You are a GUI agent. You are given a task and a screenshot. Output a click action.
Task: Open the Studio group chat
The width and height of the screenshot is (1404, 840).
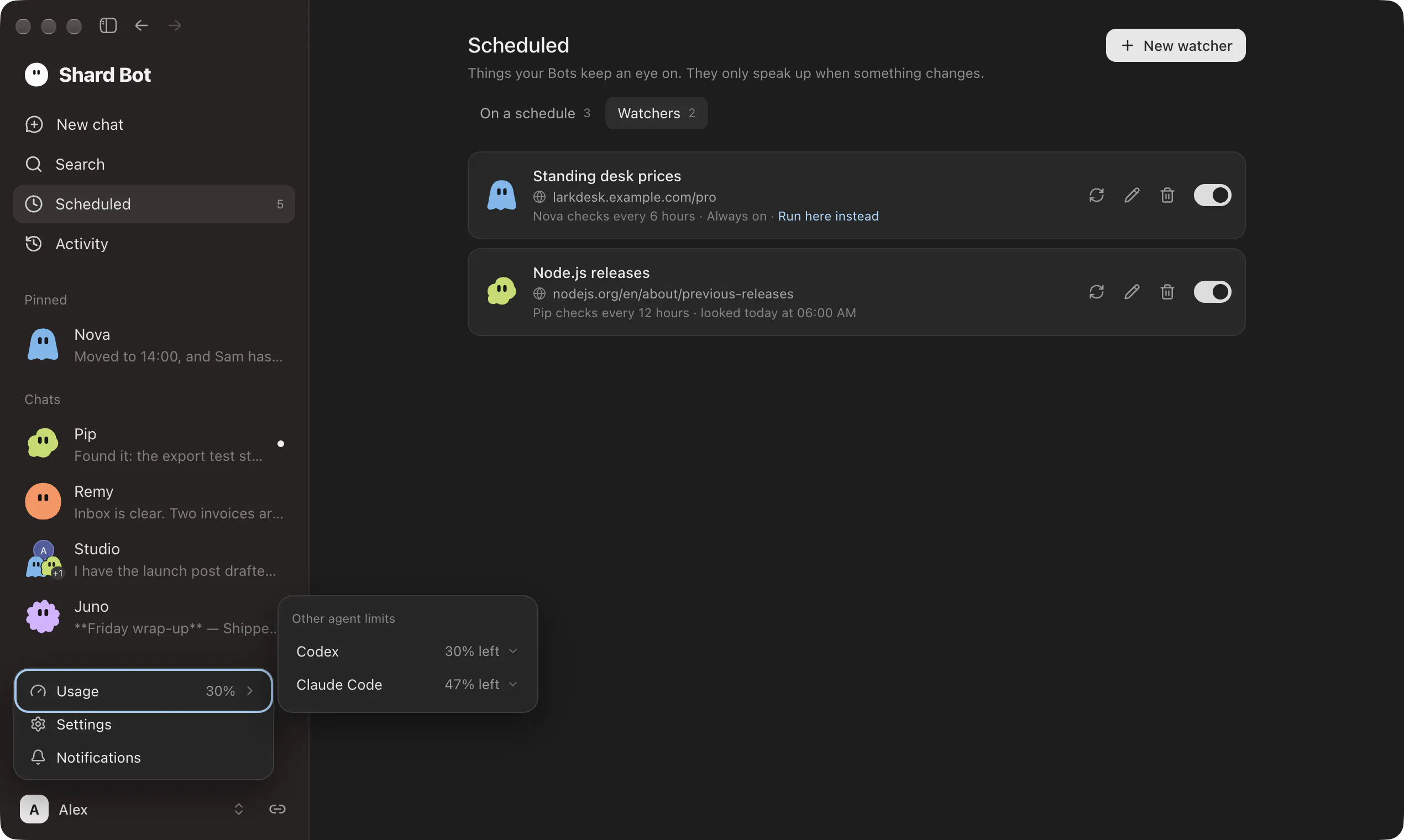154,559
